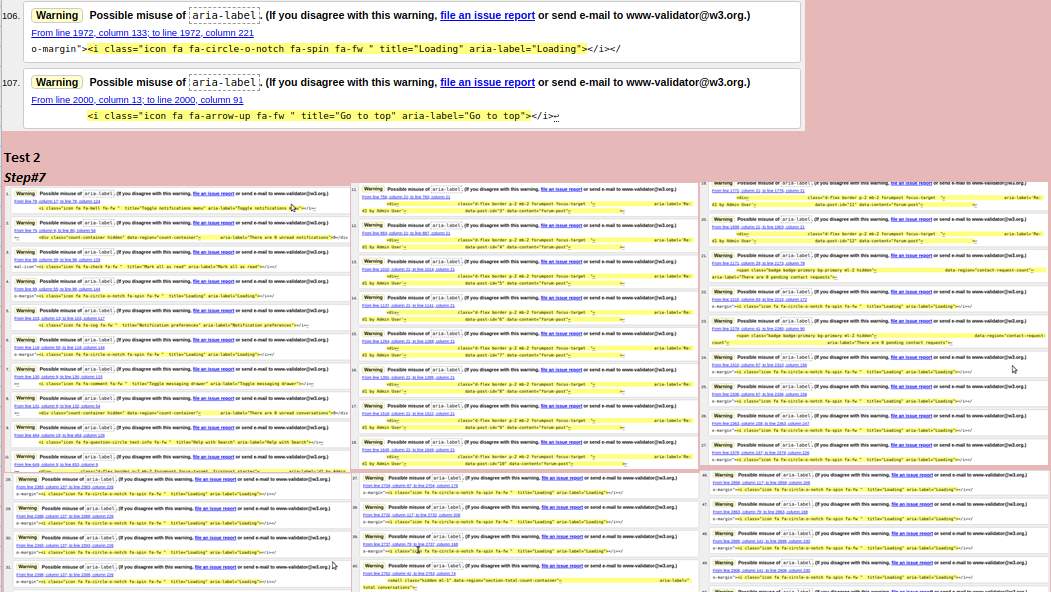
Task: Click the list number '106.'
Action: (x=11, y=15)
